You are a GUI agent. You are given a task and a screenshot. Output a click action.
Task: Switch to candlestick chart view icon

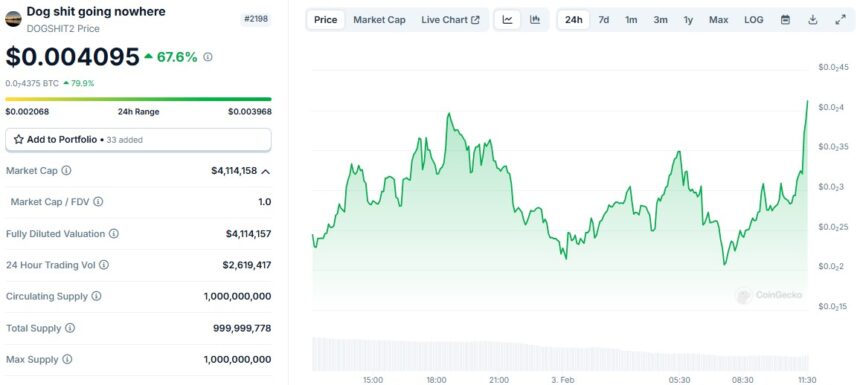535,20
